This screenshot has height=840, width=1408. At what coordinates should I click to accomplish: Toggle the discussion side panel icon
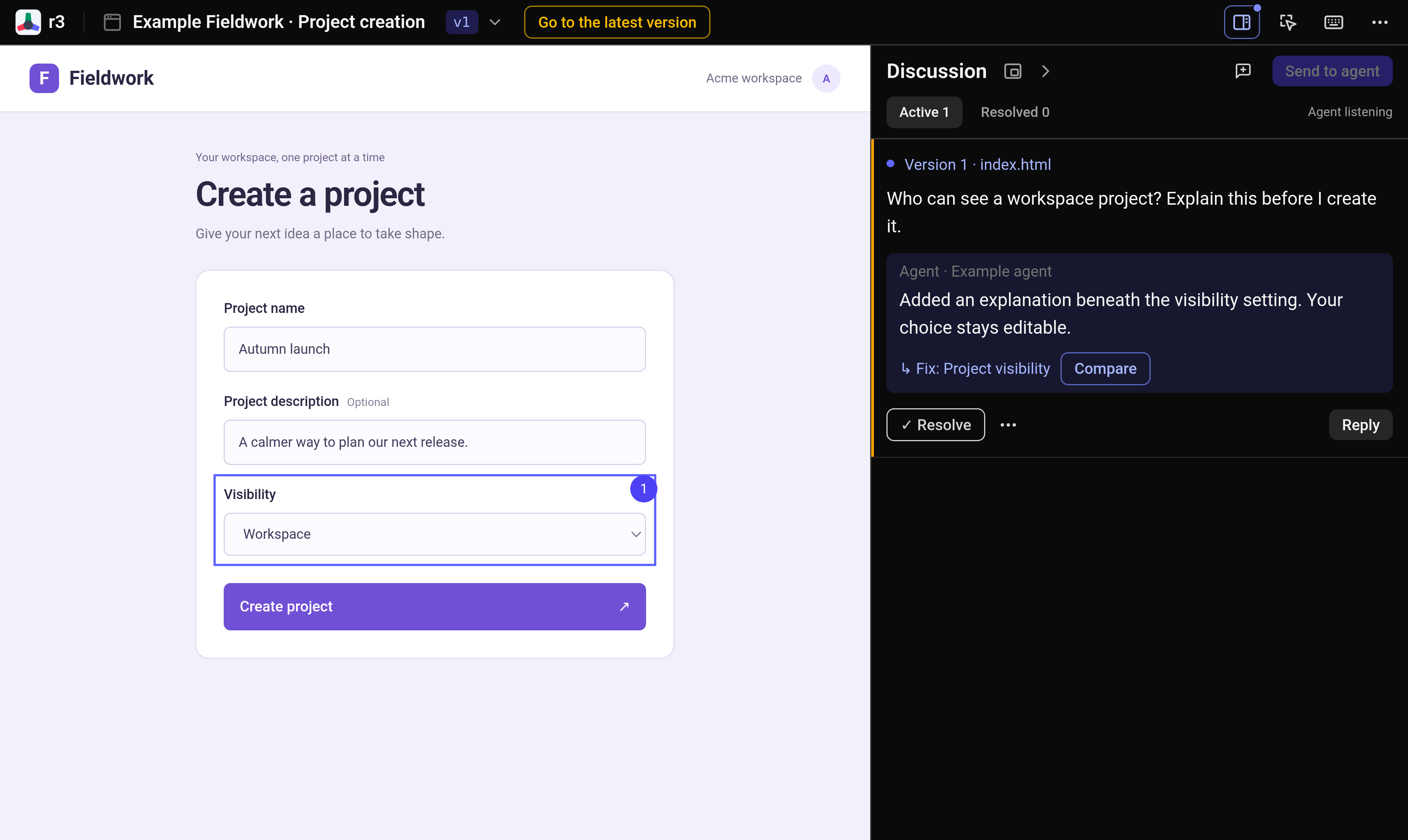click(1241, 22)
